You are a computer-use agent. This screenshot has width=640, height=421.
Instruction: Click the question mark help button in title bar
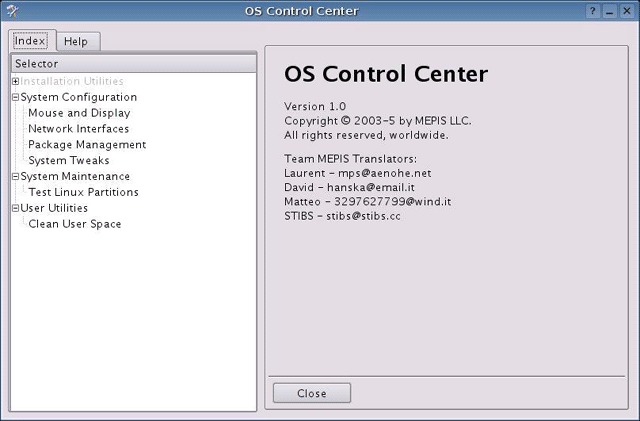tap(593, 11)
